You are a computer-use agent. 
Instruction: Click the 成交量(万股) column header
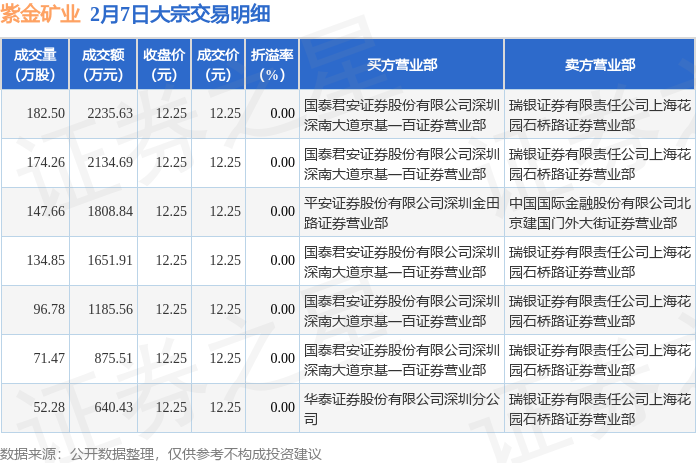click(x=35, y=64)
